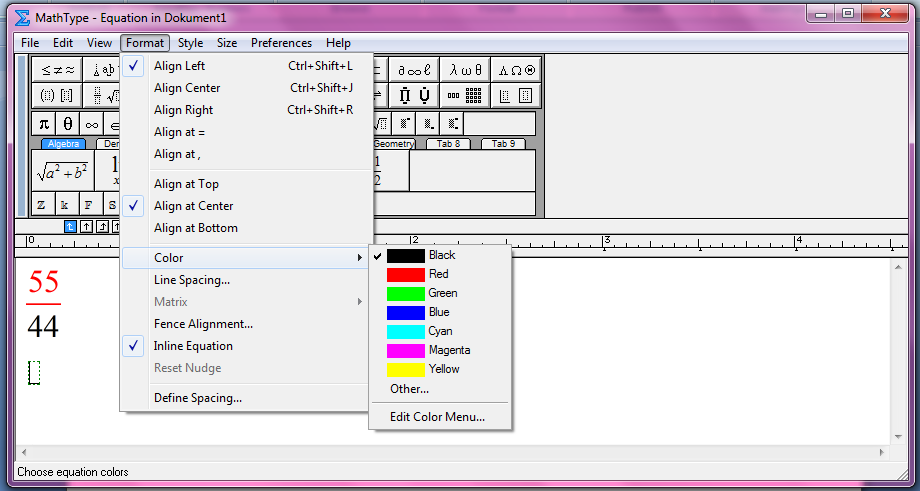This screenshot has height=491, width=920.
Task: Open the boxes templates palette
Action: click(516, 95)
